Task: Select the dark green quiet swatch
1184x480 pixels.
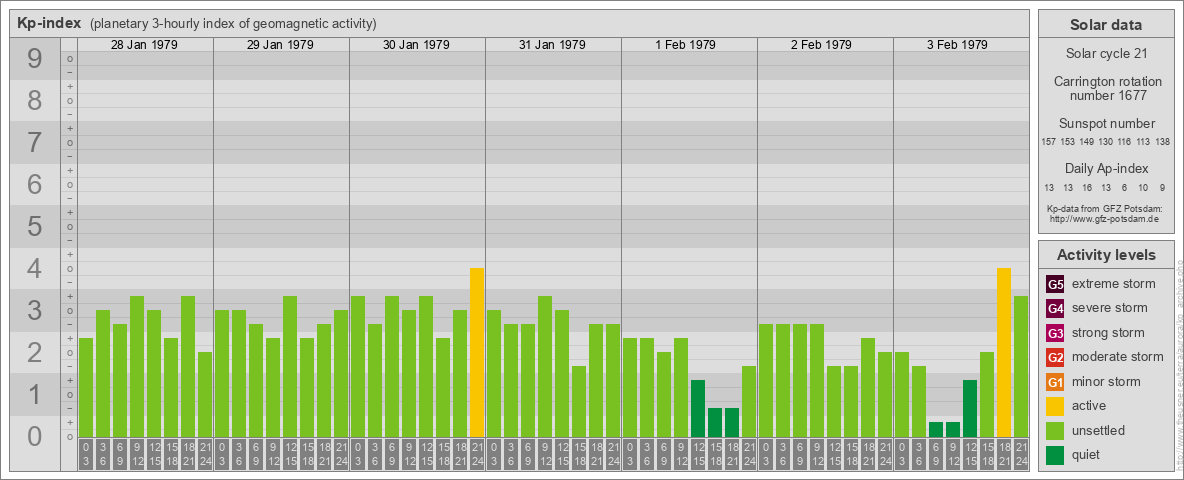Action: [1056, 454]
